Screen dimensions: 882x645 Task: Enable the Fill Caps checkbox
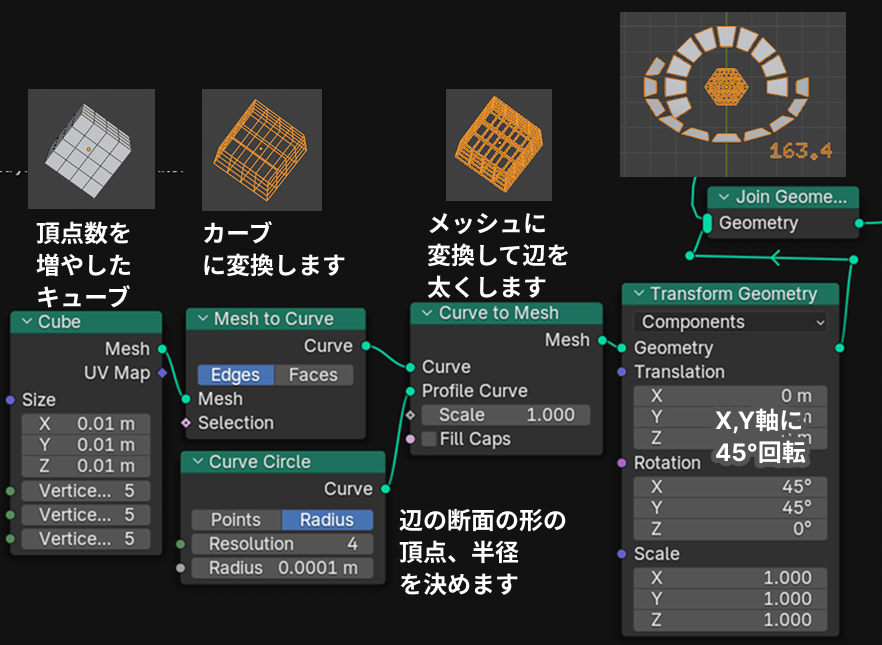click(x=429, y=439)
